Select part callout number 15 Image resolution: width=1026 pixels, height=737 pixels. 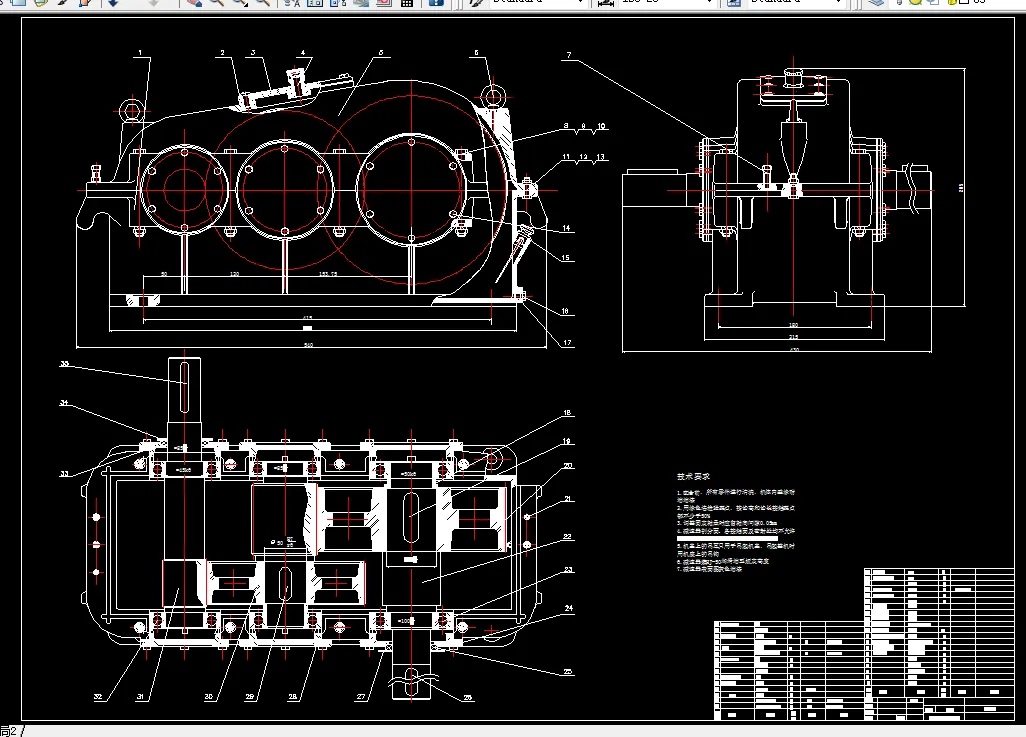point(566,258)
